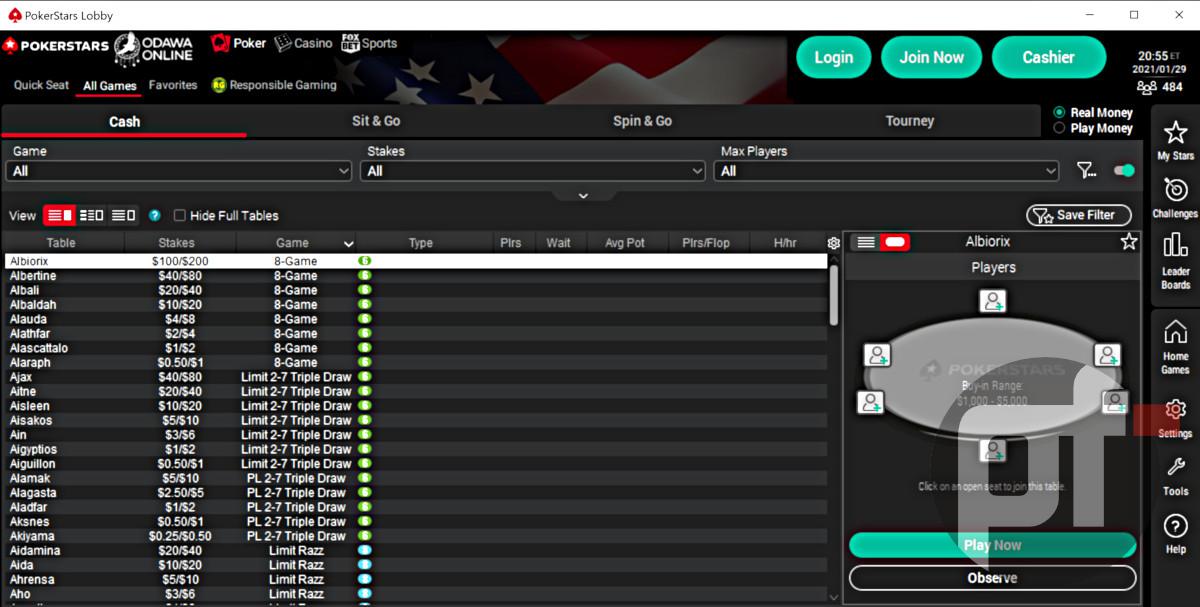Screen dimensions: 1200x607
Task: Switch to the Tourney tab
Action: point(910,121)
